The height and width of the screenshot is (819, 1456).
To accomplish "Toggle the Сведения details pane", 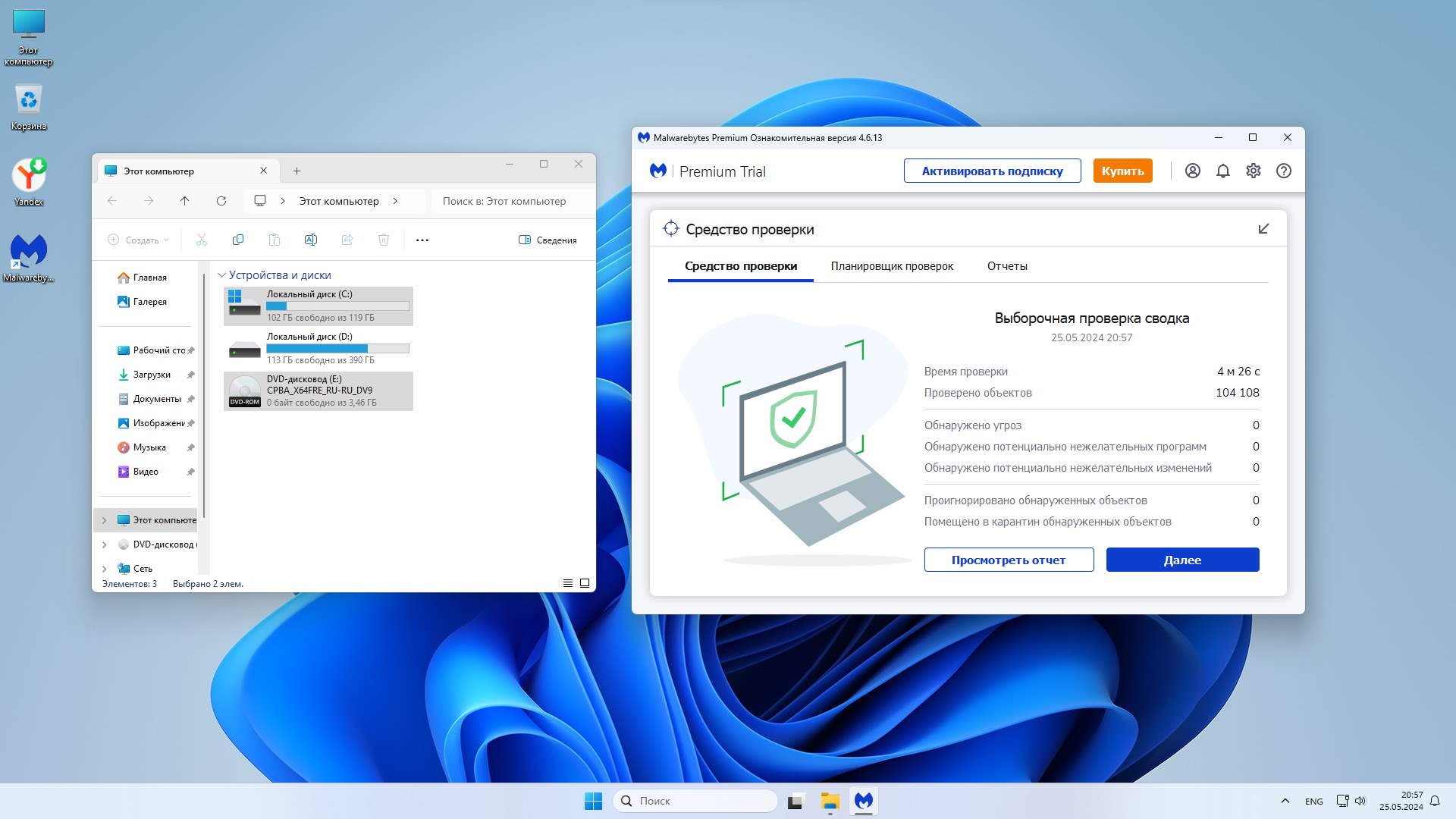I will (x=548, y=240).
